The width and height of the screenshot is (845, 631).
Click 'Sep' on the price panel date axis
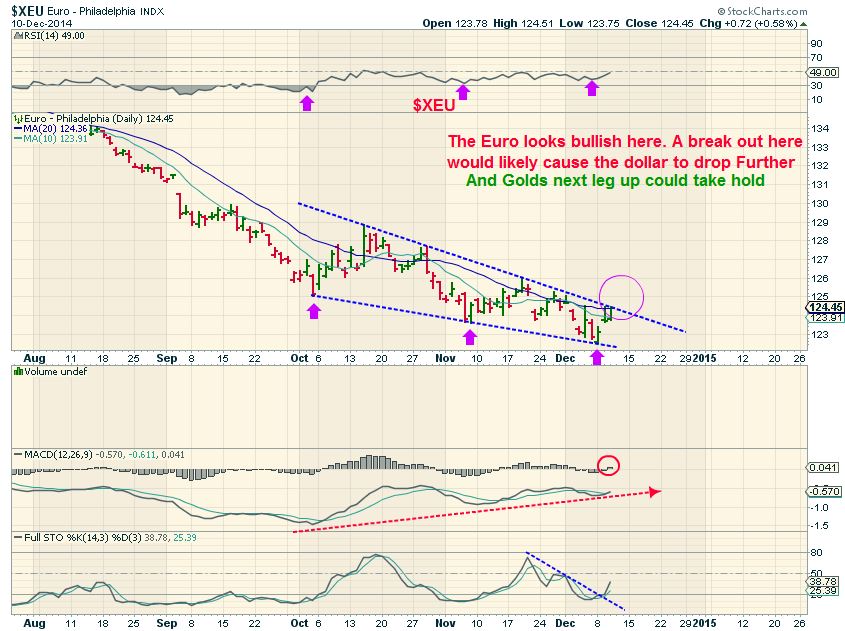(x=167, y=358)
